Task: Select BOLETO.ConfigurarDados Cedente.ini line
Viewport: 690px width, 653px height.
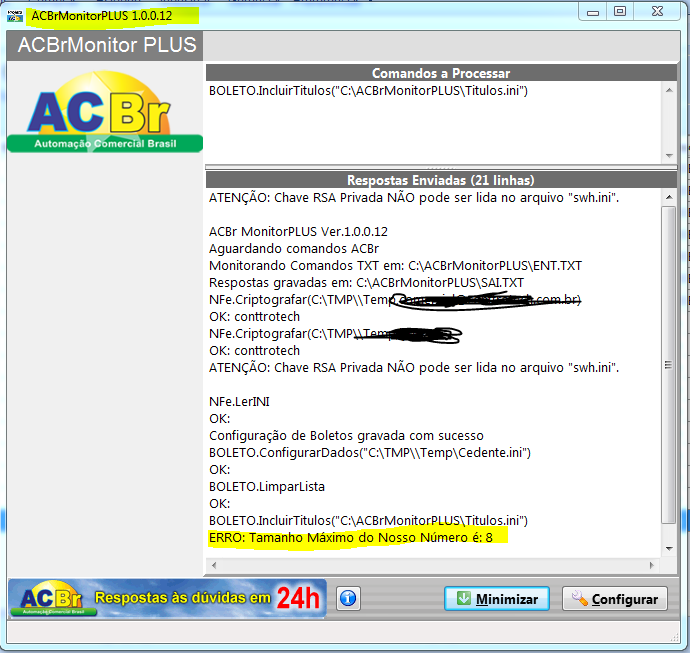Action: click(370, 452)
